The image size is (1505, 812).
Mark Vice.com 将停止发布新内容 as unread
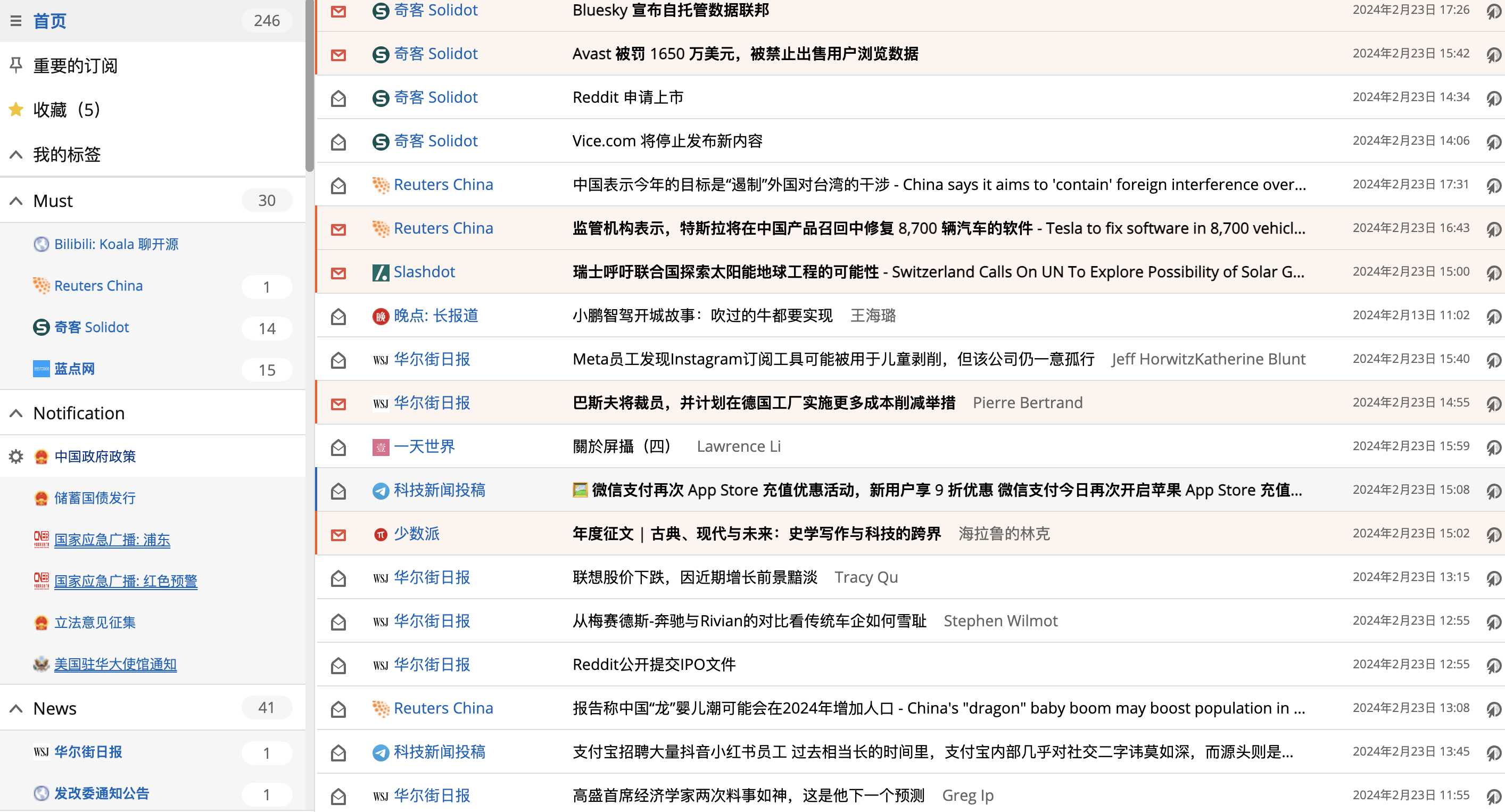pos(338,142)
